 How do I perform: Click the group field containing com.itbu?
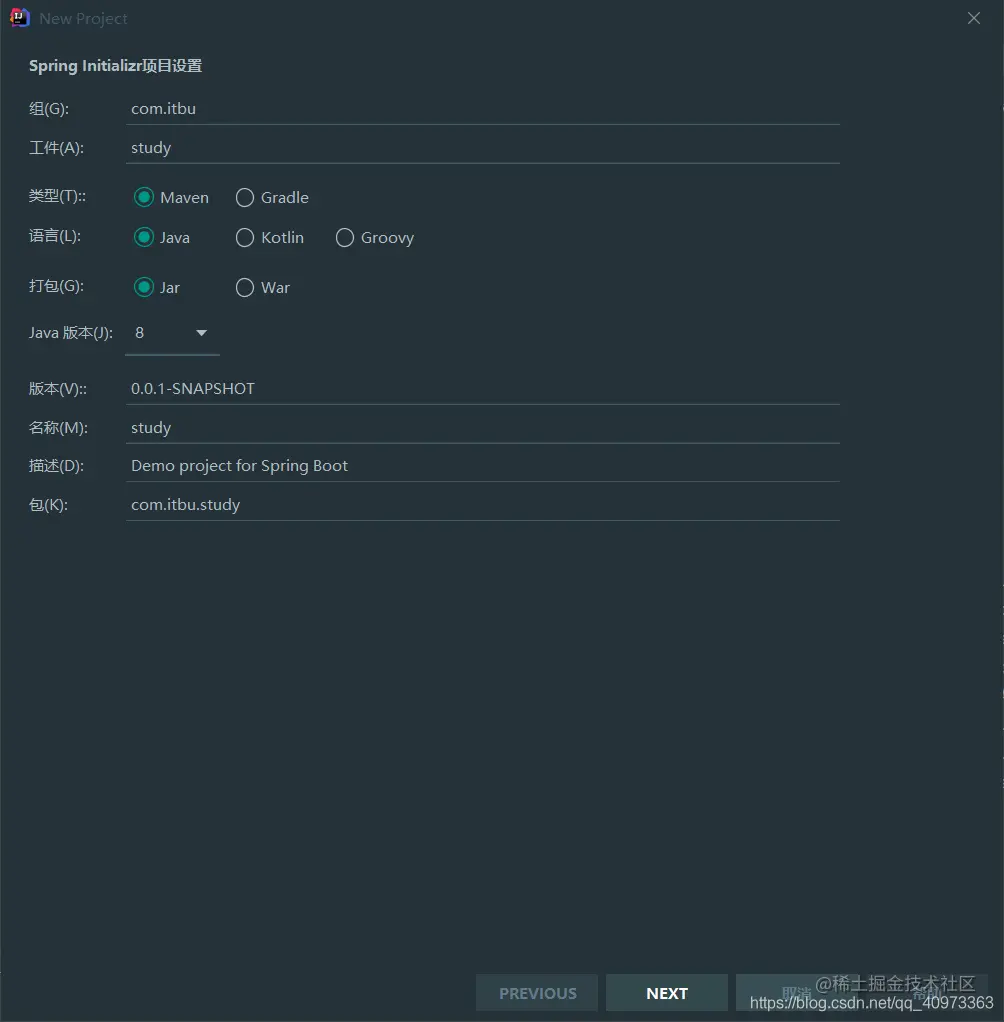pyautogui.click(x=482, y=109)
